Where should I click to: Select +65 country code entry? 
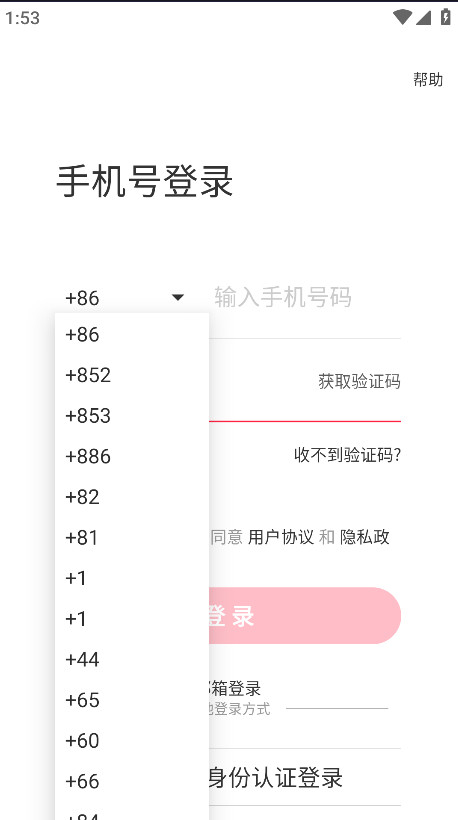tap(132, 700)
